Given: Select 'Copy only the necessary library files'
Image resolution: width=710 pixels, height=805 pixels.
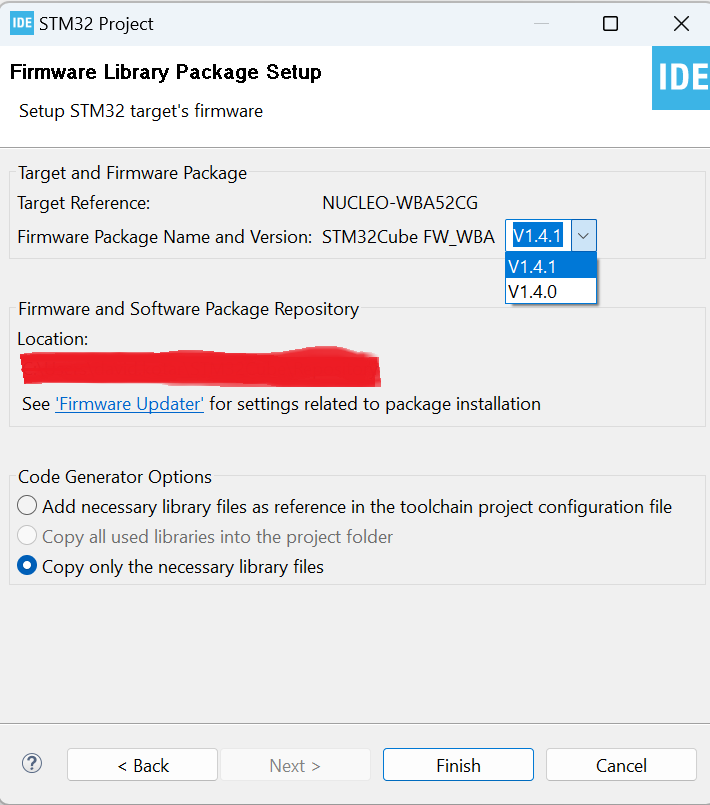Looking at the screenshot, I should pos(28,566).
